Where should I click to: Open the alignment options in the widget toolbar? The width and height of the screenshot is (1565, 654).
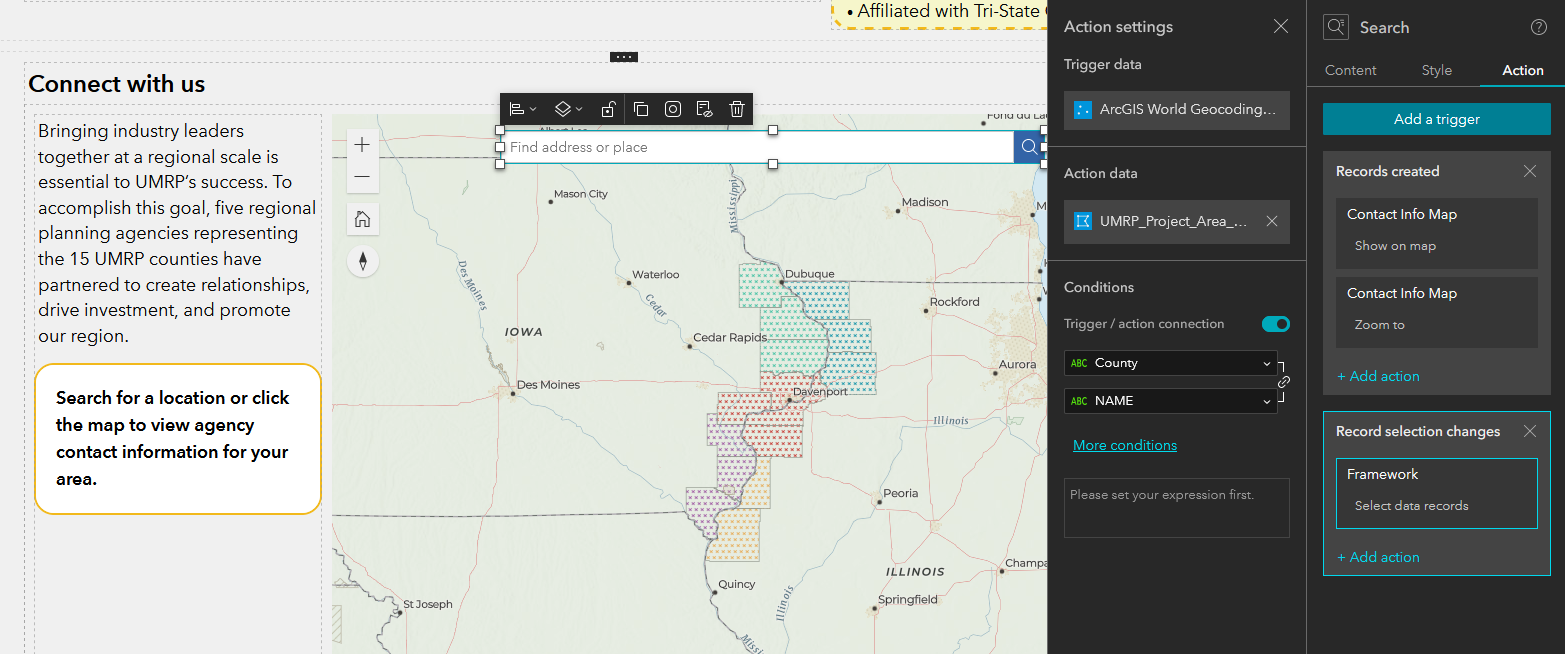519,108
